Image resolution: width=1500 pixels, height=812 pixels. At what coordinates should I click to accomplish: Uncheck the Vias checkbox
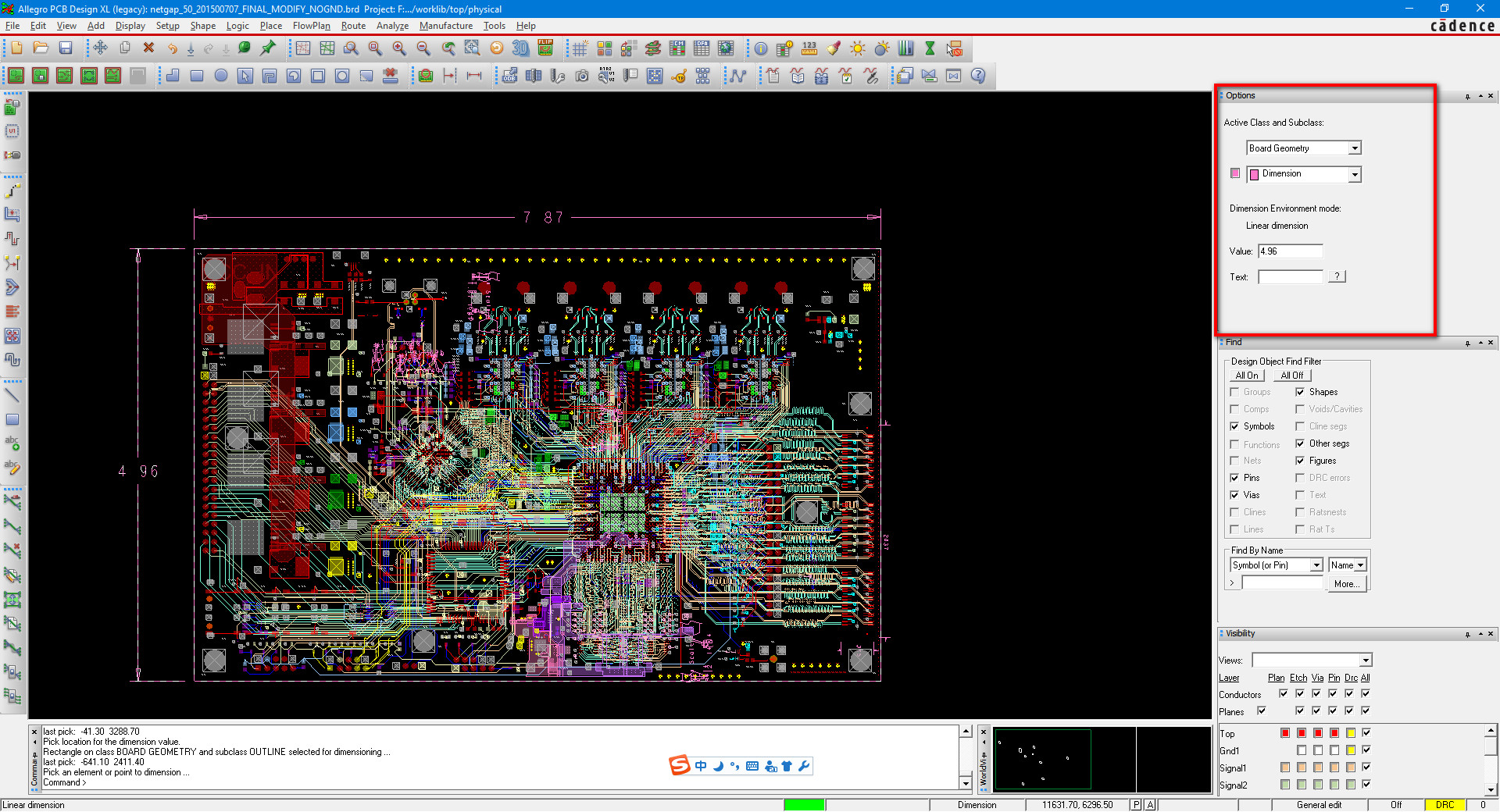point(1234,495)
